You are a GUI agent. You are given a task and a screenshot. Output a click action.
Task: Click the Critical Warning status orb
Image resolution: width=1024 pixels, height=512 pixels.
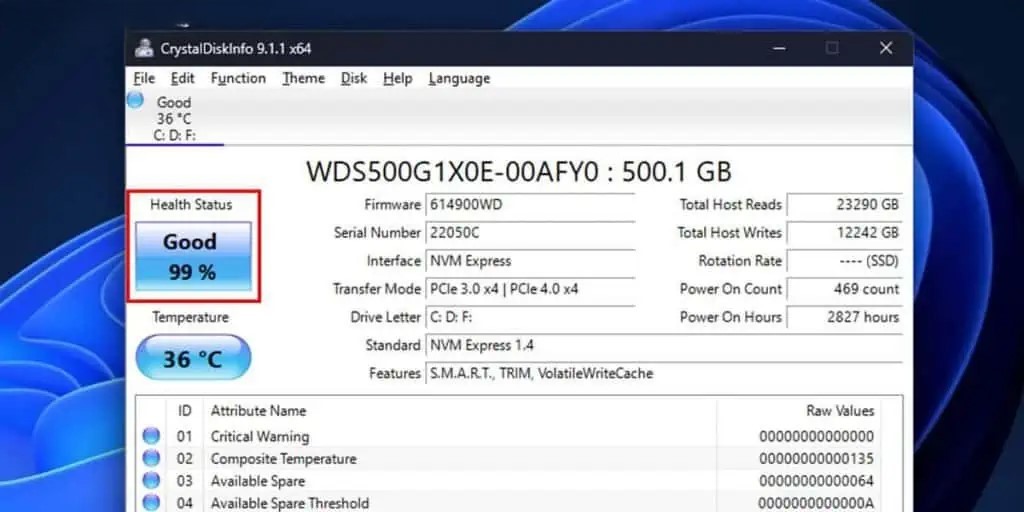click(x=151, y=436)
